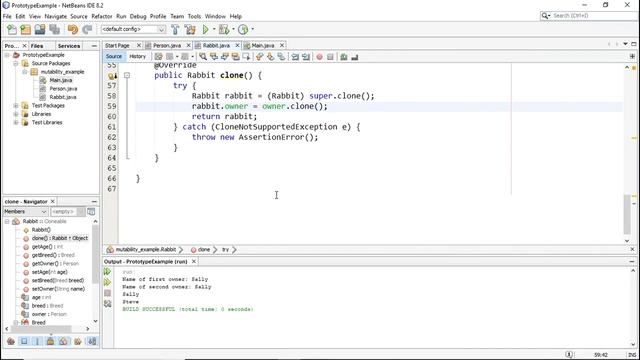The height and width of the screenshot is (360, 640).
Task: Click the clone breadcrumb in editor
Action: [204, 249]
